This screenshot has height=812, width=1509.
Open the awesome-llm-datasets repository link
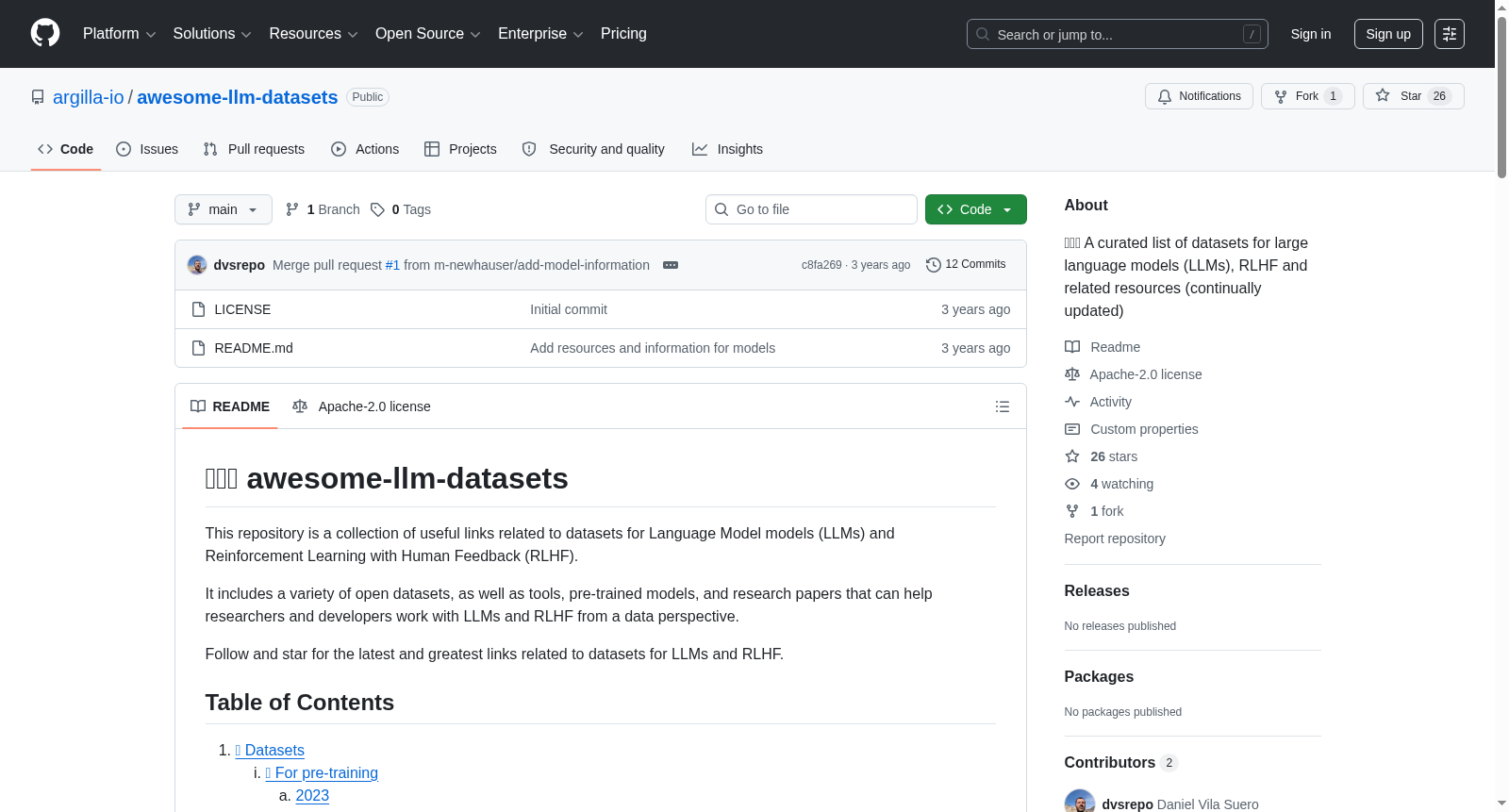pos(238,97)
